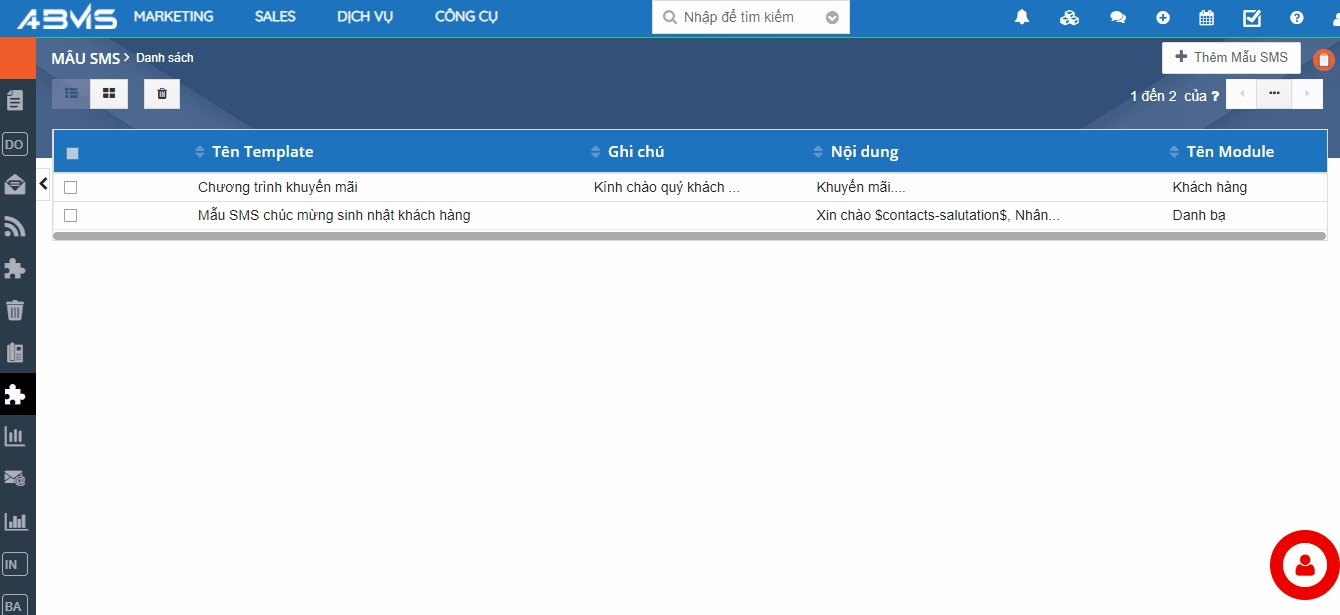This screenshot has height=615, width=1340.
Task: Select the birthday SMS template checkbox
Action: click(x=71, y=215)
